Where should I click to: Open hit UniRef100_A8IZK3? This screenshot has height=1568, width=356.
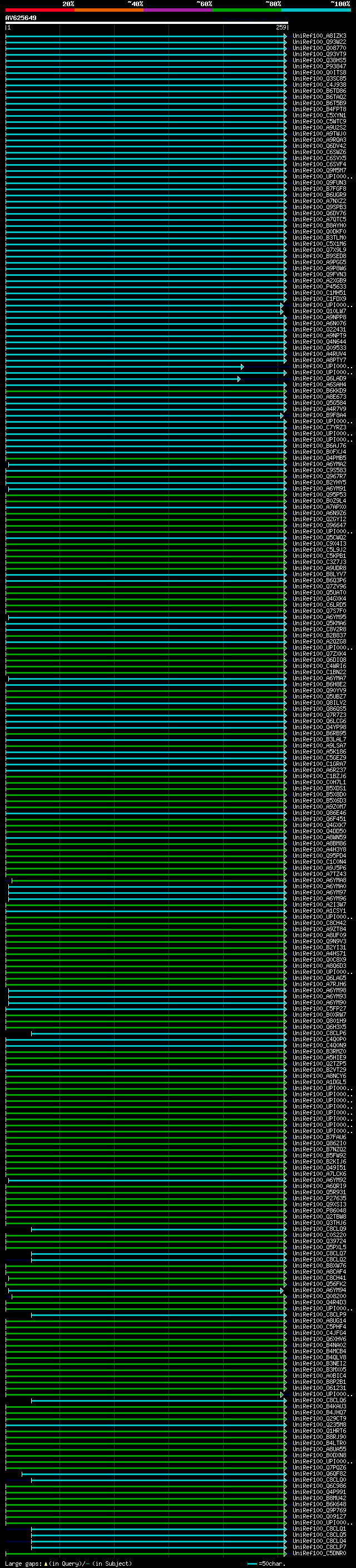319,36
